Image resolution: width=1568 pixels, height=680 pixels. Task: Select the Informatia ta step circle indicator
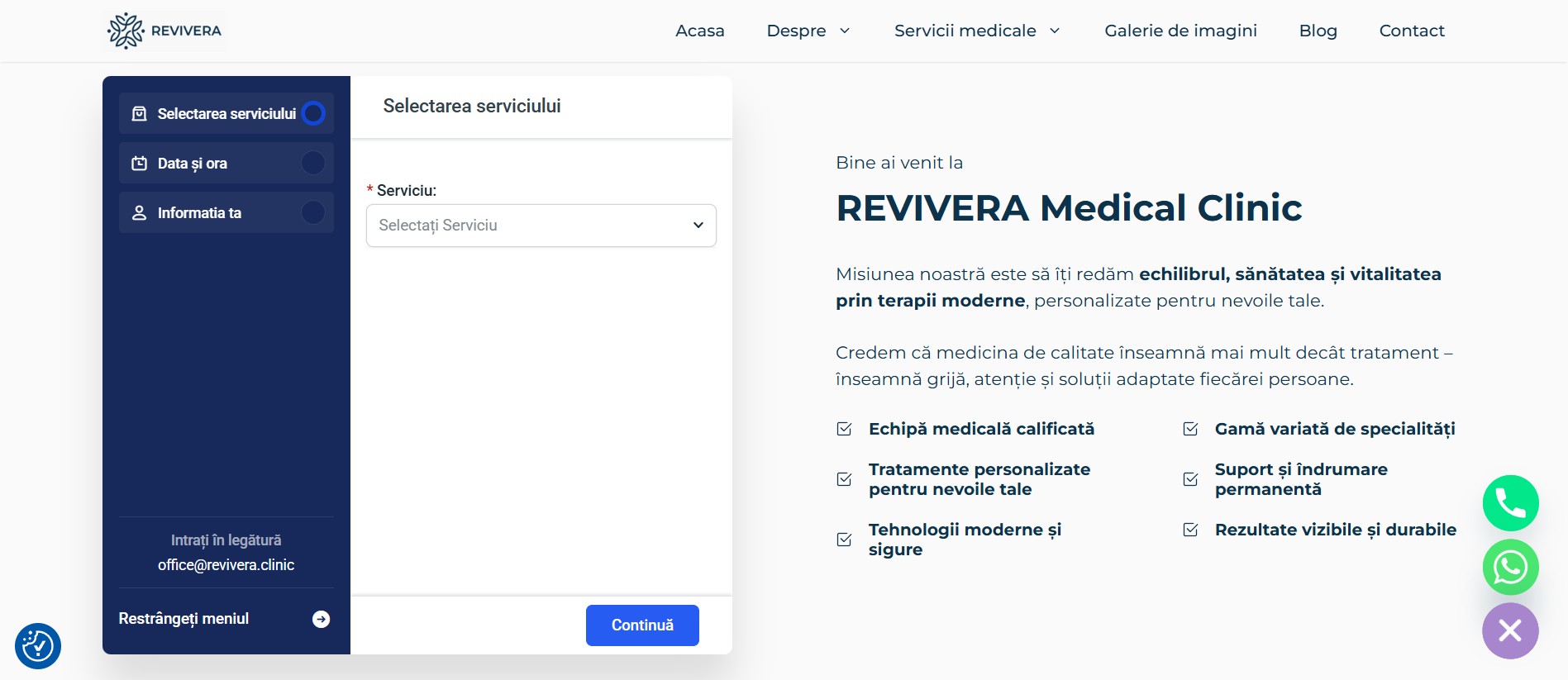pos(313,212)
